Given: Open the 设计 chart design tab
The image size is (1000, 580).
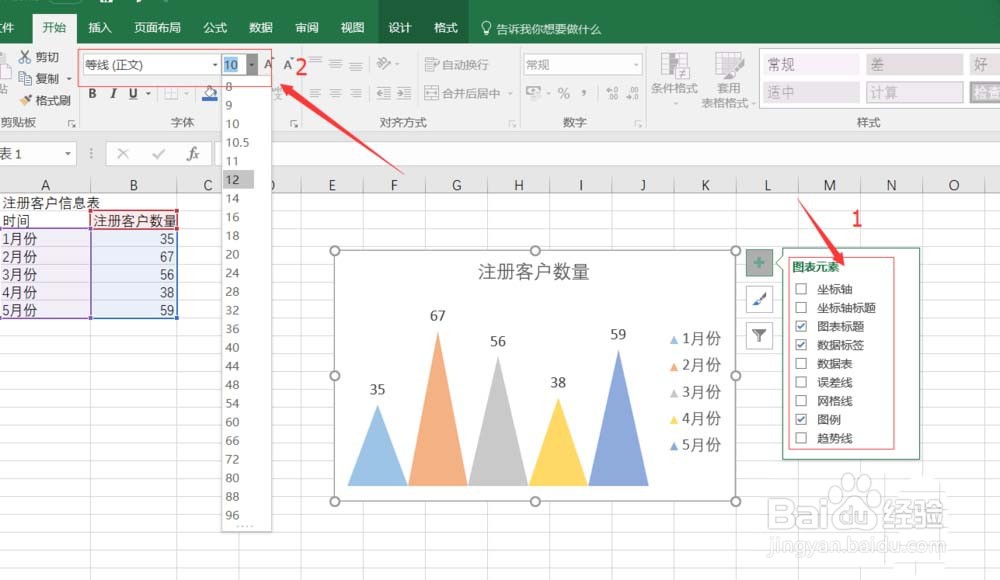Looking at the screenshot, I should [399, 27].
